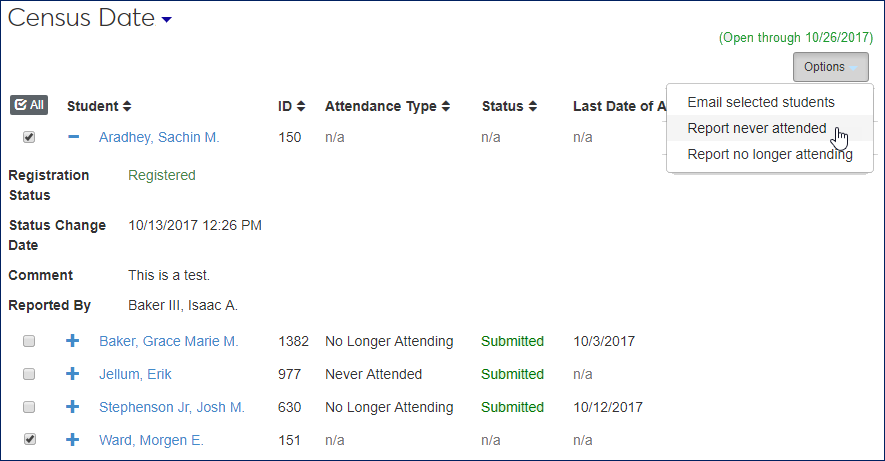Choose Email selected students
The image size is (885, 461).
(760, 102)
